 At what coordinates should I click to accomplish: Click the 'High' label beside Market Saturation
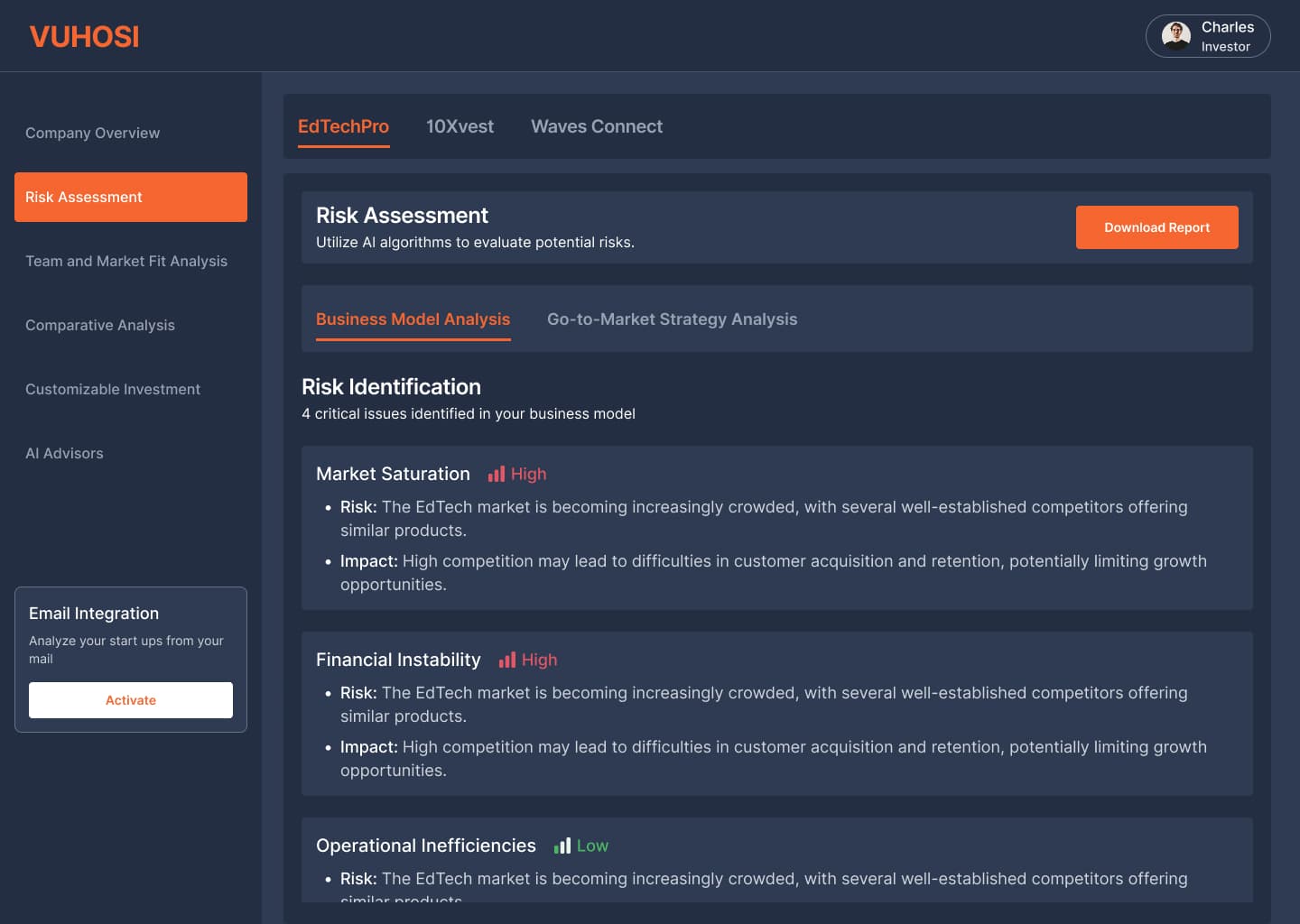[x=528, y=474]
